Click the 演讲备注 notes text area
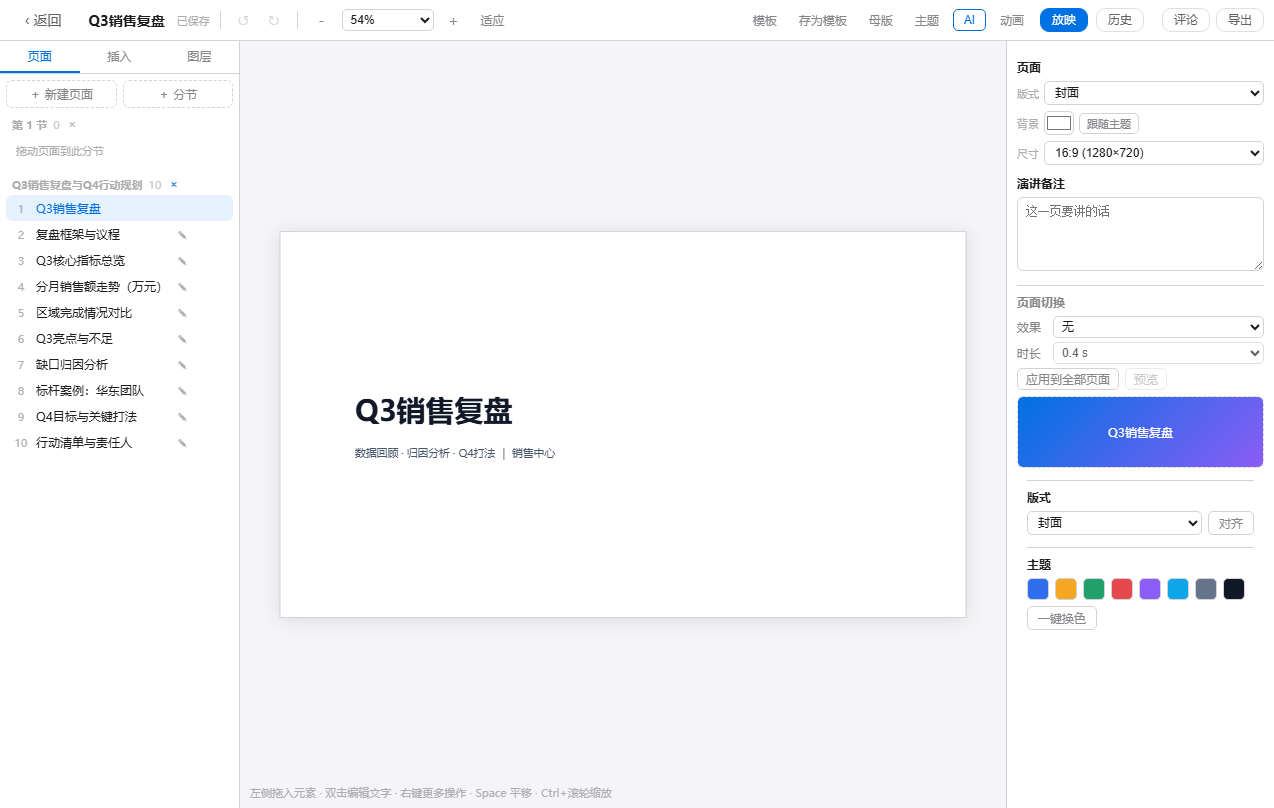Screen dimensions: 1274x808 click(x=1140, y=234)
